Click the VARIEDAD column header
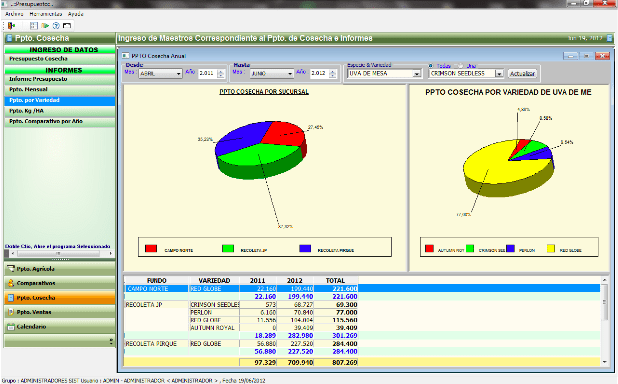Screen dimensions: 618x384 pyautogui.click(x=214, y=280)
